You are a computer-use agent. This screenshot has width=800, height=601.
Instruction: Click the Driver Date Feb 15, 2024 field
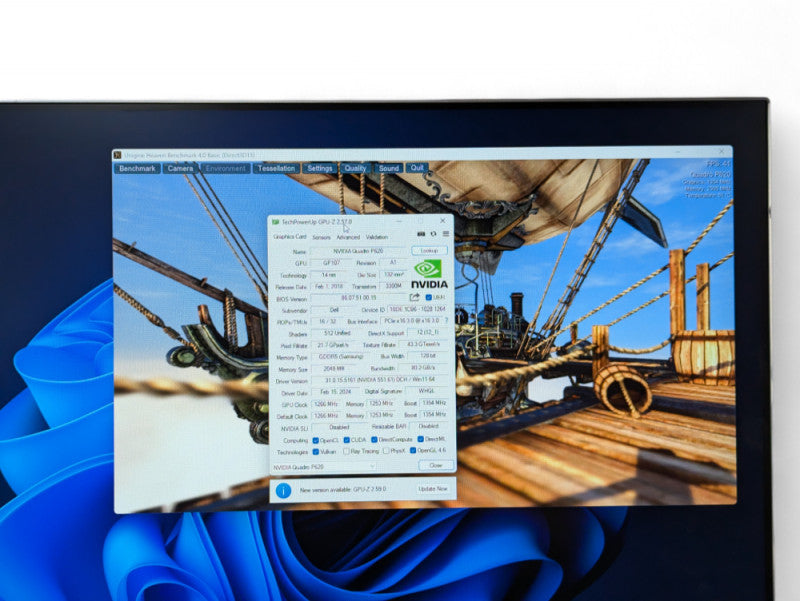[x=335, y=392]
